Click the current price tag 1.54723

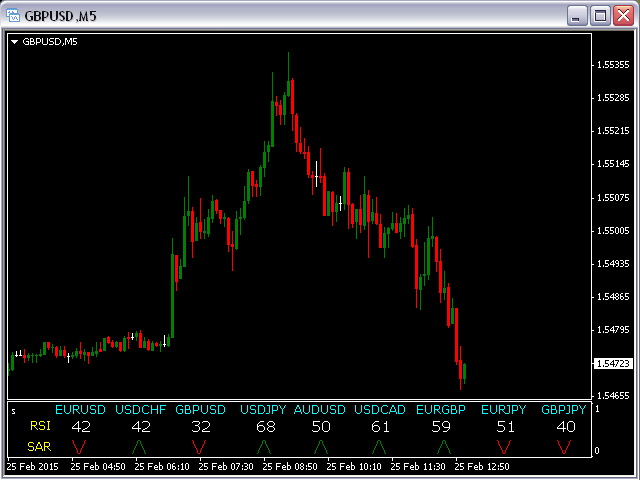(611, 363)
